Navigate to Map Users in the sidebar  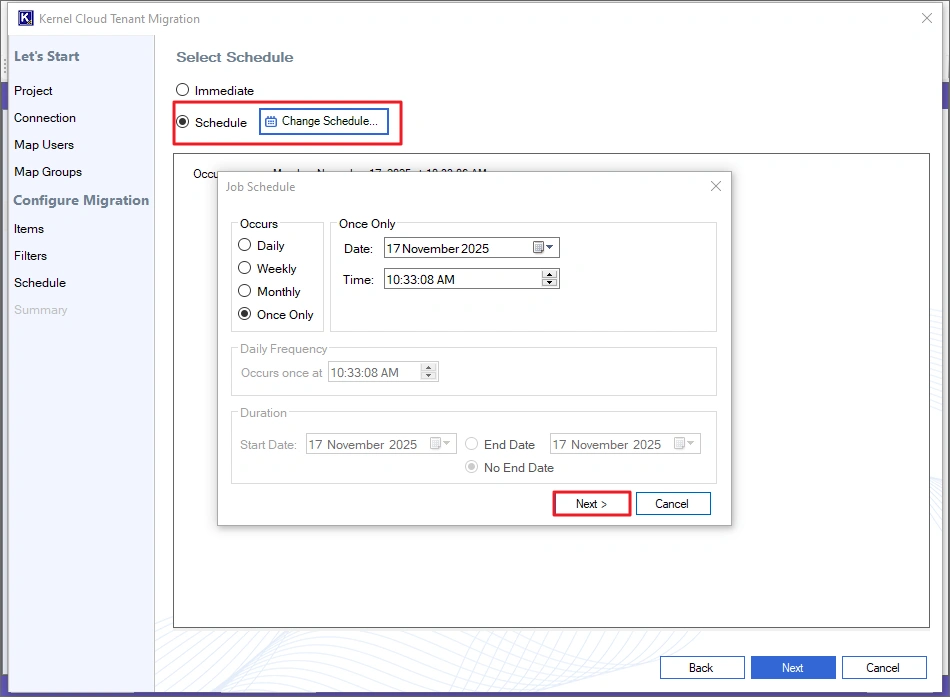(x=44, y=144)
